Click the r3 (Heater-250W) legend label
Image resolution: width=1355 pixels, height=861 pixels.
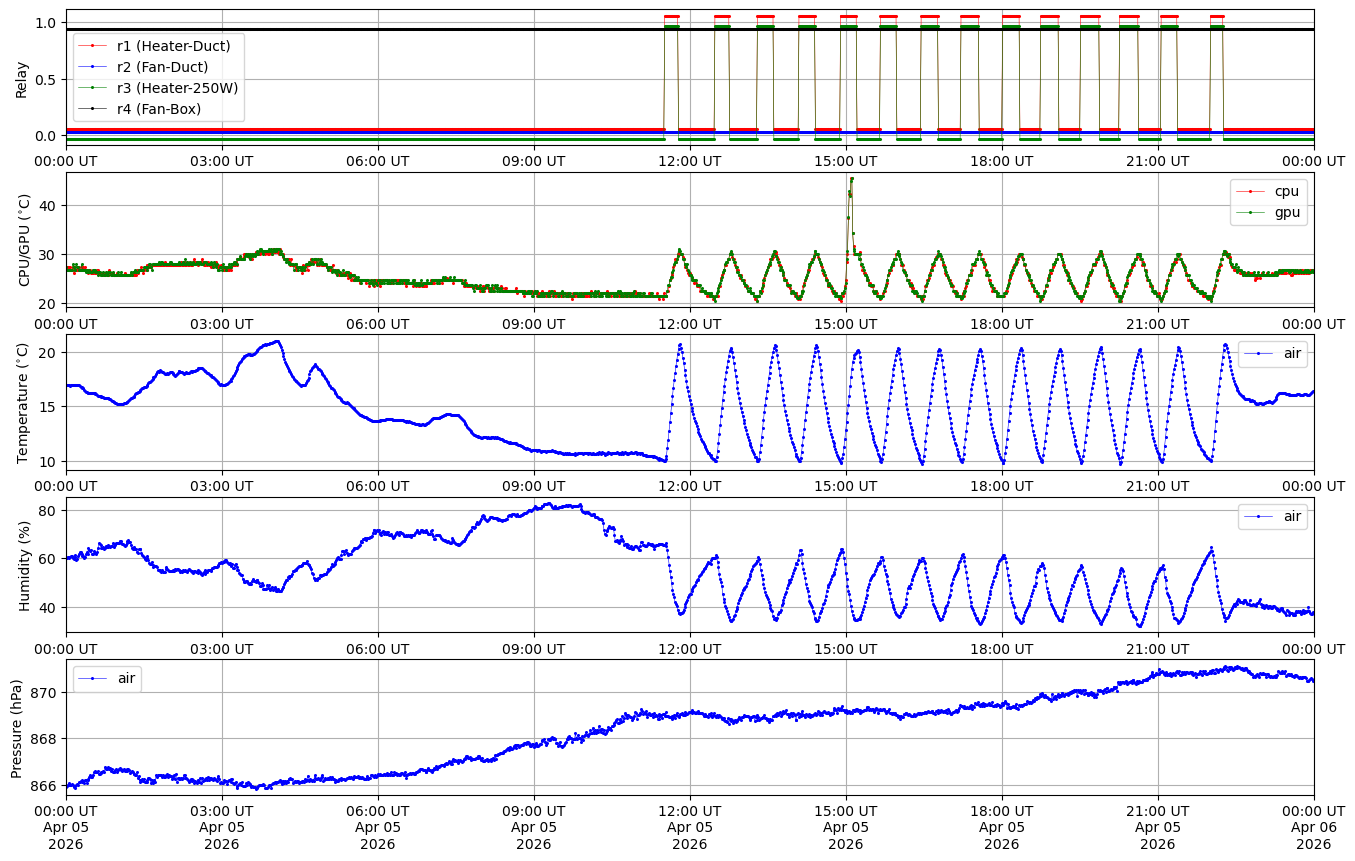[x=177, y=88]
